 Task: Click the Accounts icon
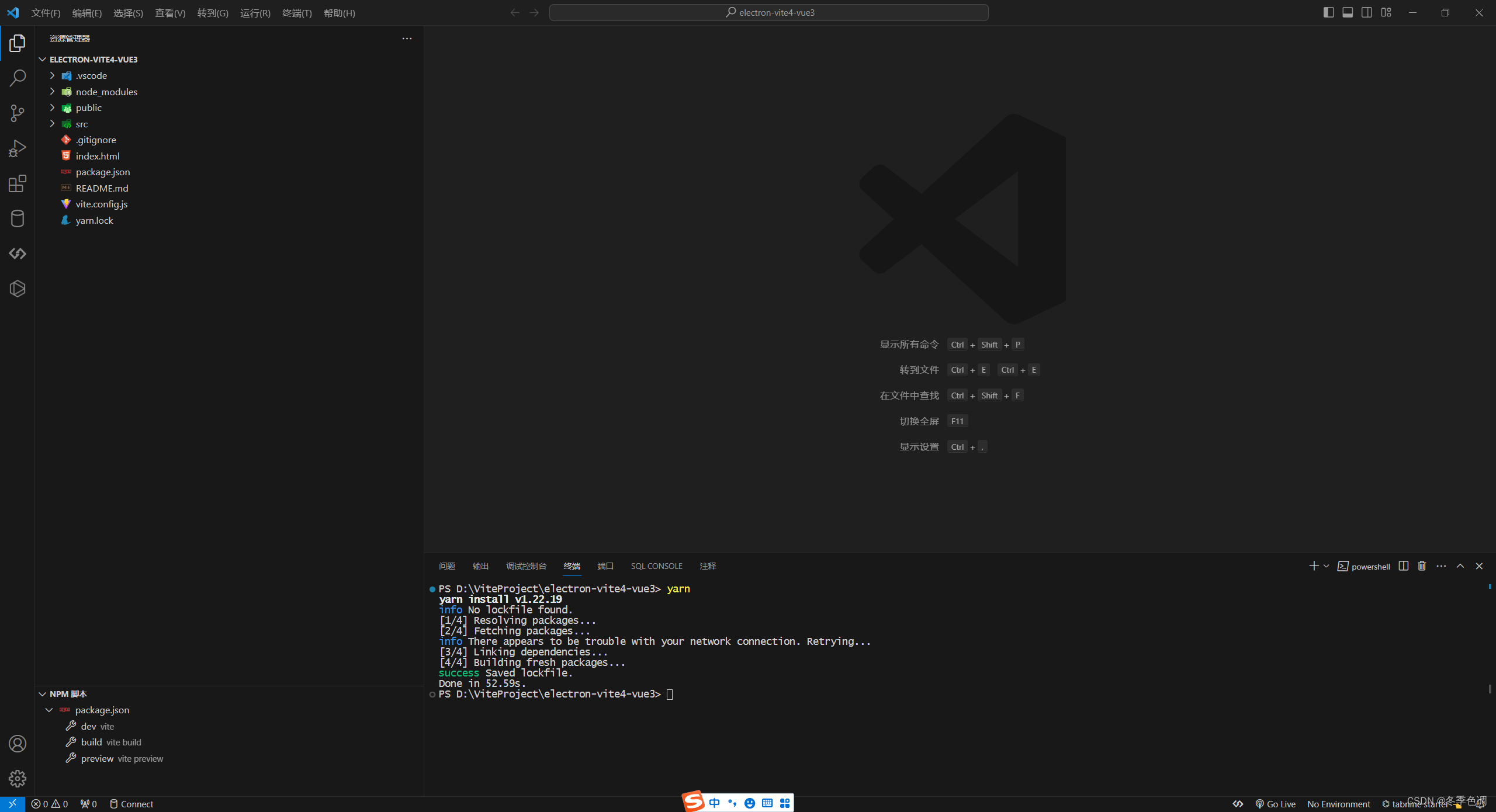pos(18,744)
